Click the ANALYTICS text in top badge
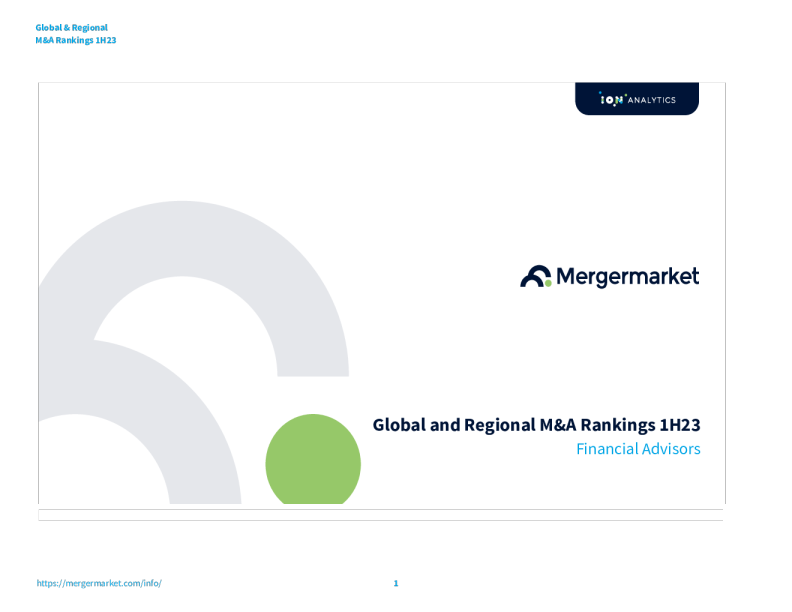This screenshot has height=612, width=792. (651, 100)
